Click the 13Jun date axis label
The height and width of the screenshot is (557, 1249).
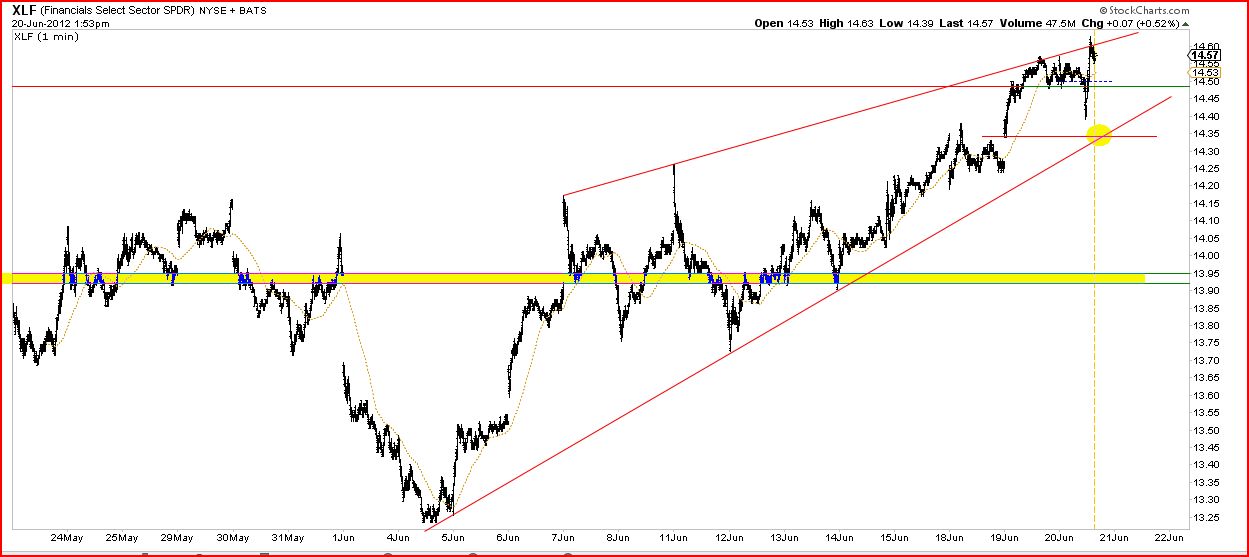click(x=785, y=536)
